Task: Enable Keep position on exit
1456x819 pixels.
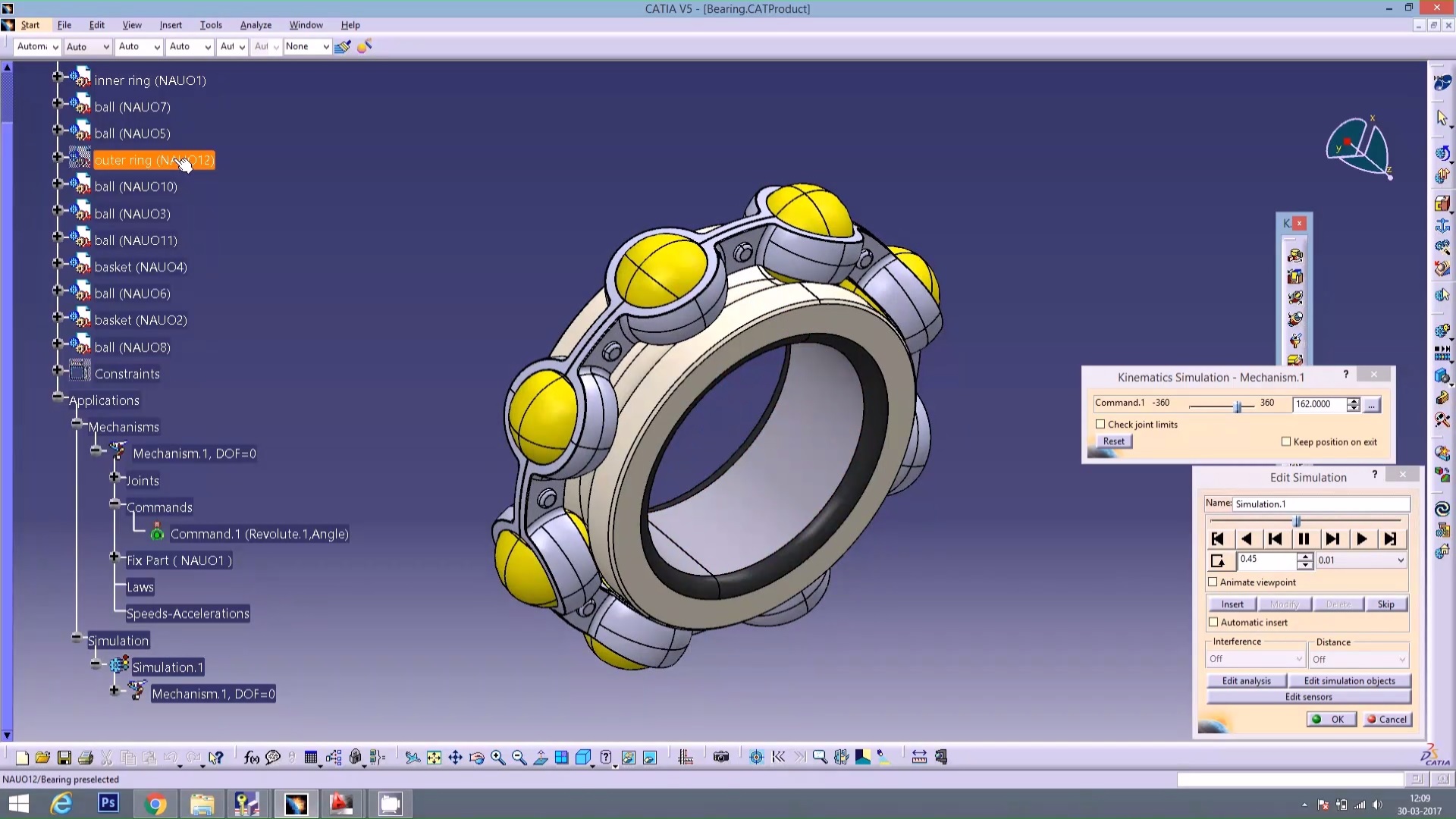Action: click(1286, 441)
